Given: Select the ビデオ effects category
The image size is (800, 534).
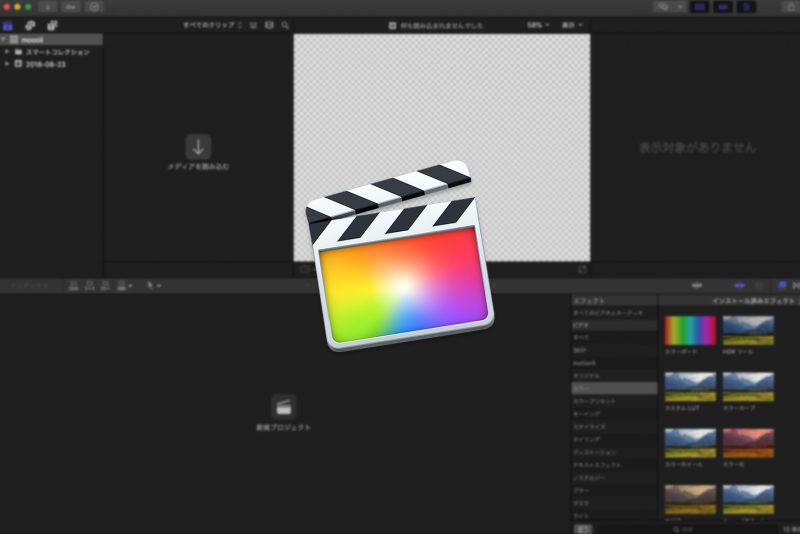Looking at the screenshot, I should pos(614,325).
